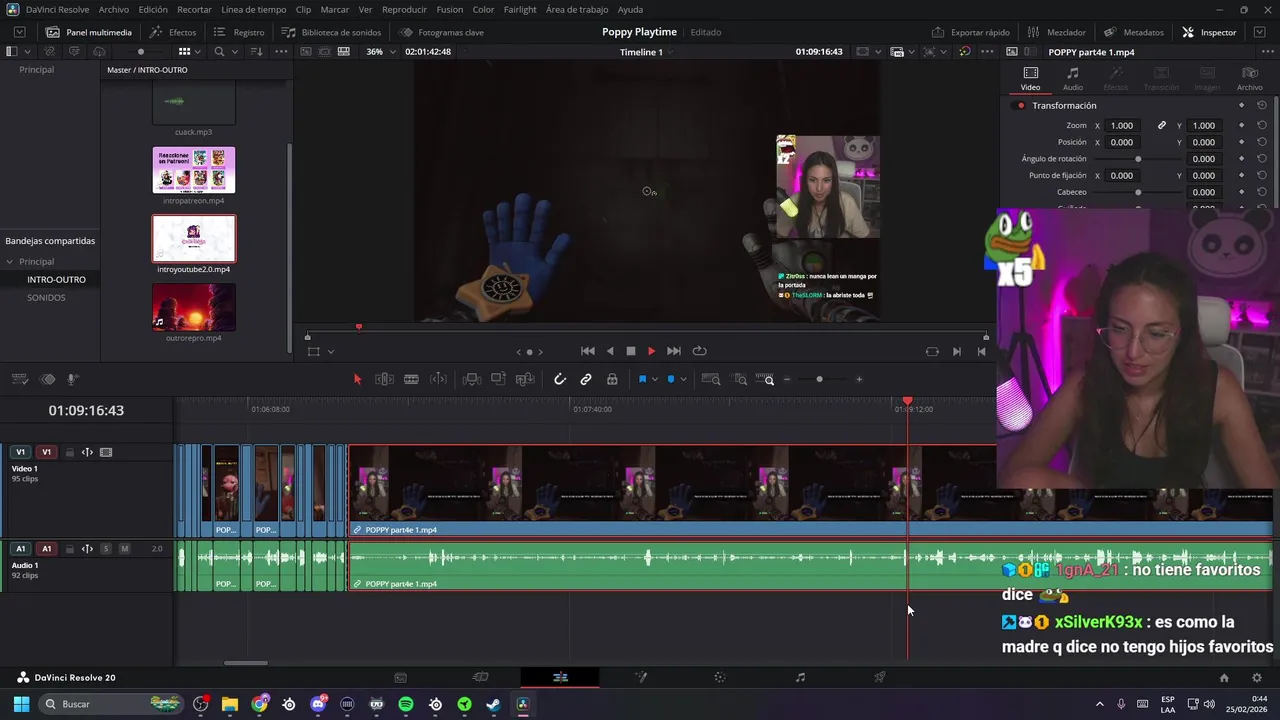Image resolution: width=1280 pixels, height=720 pixels.
Task: Click Full Extent Zoom icon
Action: pyautogui.click(x=711, y=379)
